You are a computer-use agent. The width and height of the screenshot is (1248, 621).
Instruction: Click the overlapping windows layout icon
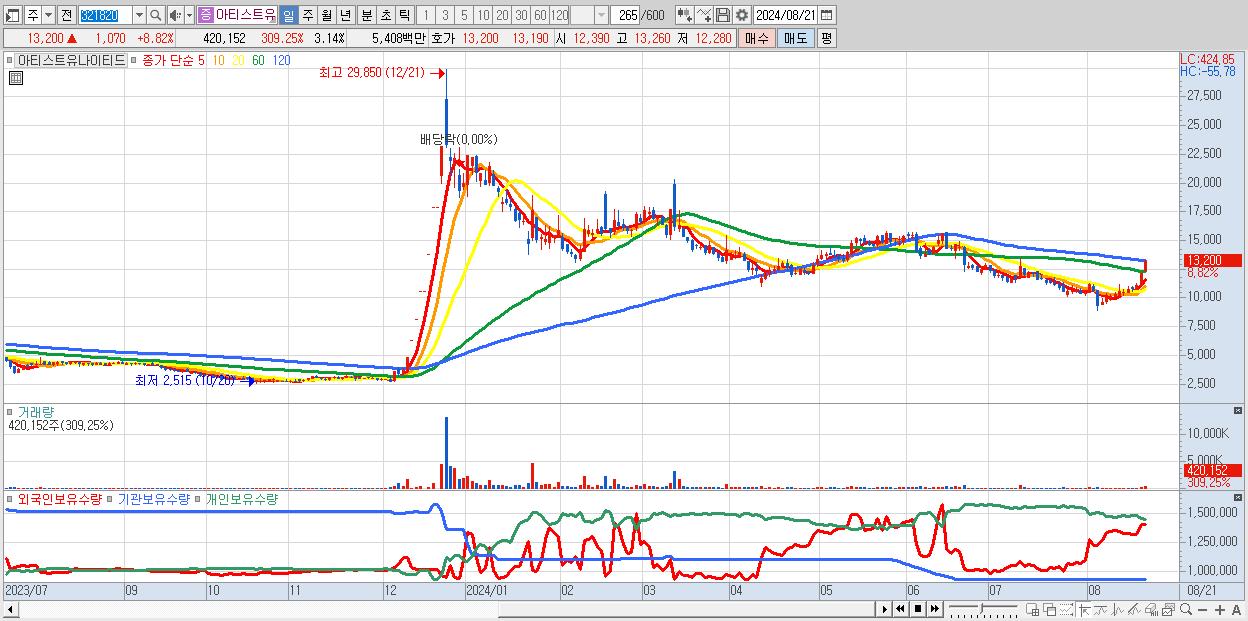click(1050, 609)
